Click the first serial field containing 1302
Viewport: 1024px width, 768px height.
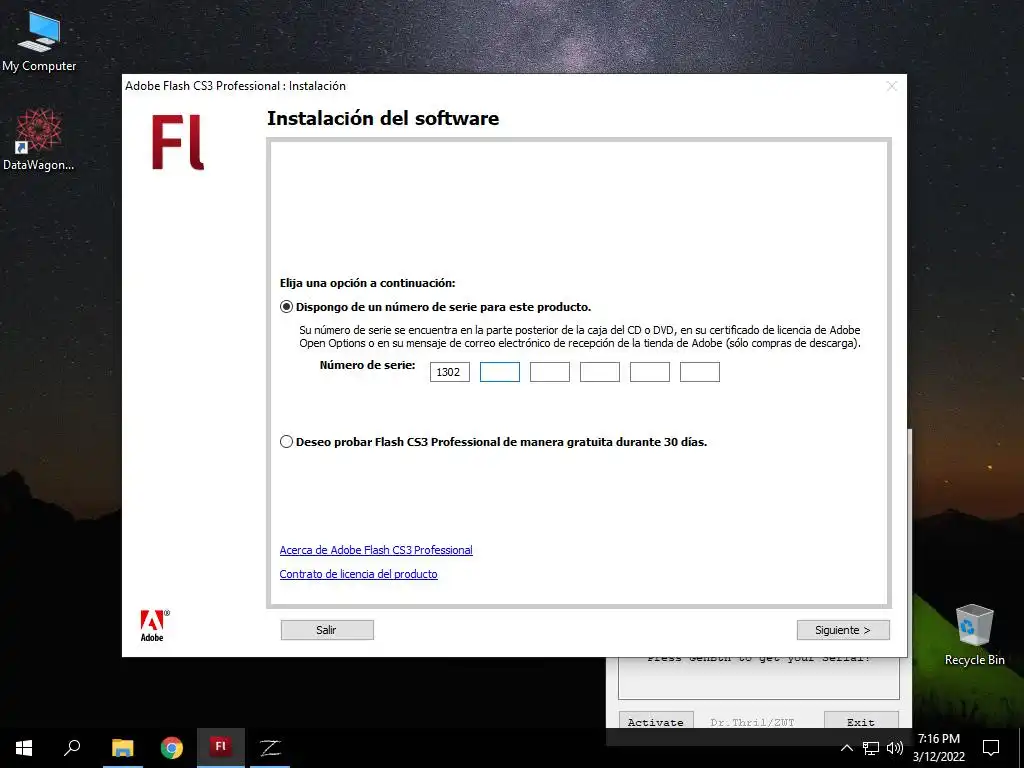coord(449,372)
